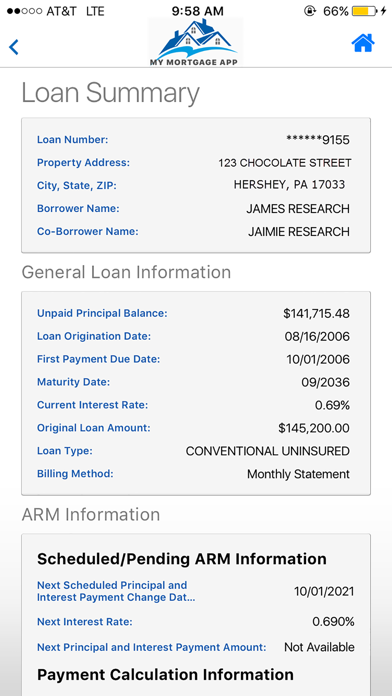
Task: Tap the Original Loan Amount label
Action: 94,428
